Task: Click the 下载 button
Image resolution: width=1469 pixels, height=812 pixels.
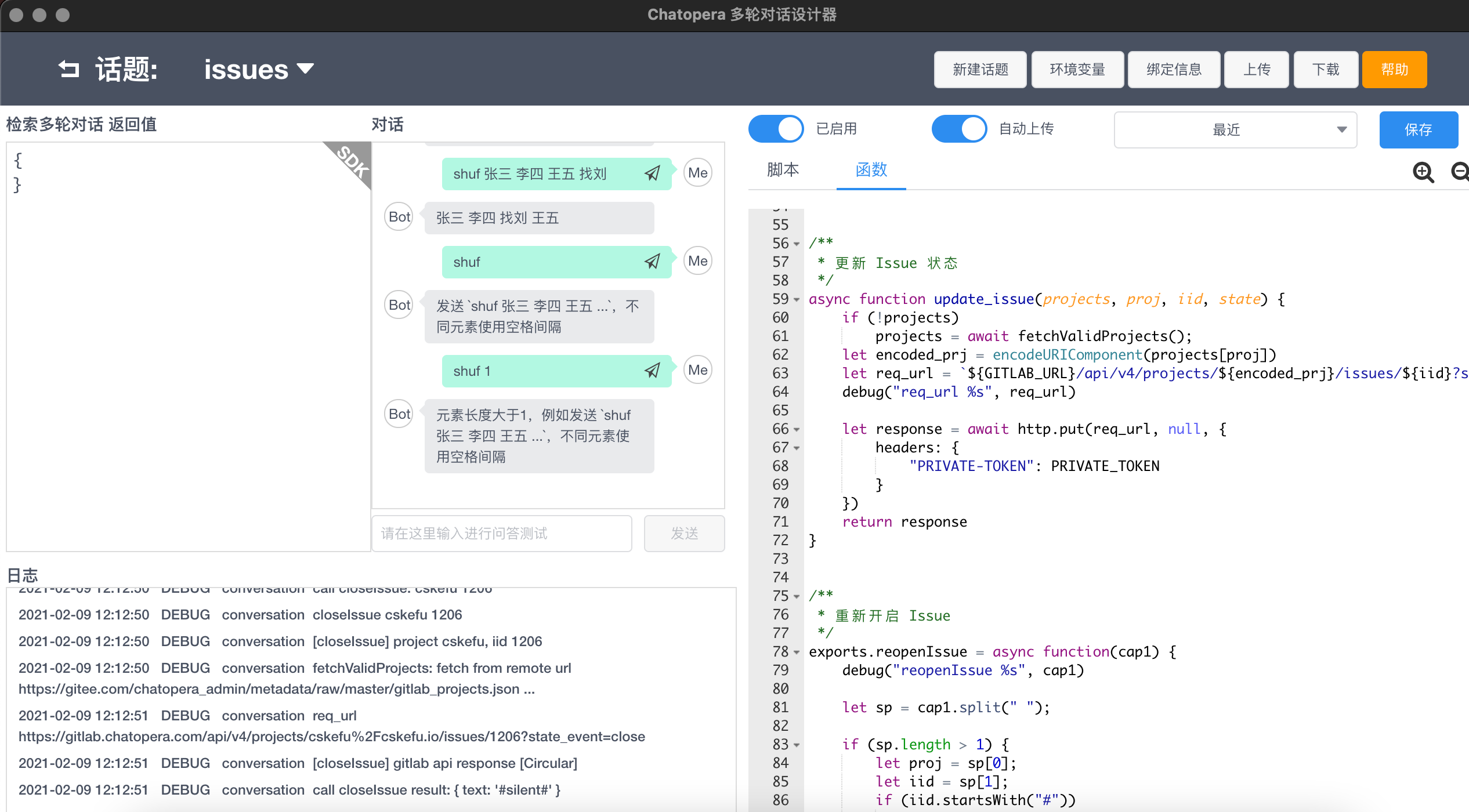Action: click(x=1326, y=70)
